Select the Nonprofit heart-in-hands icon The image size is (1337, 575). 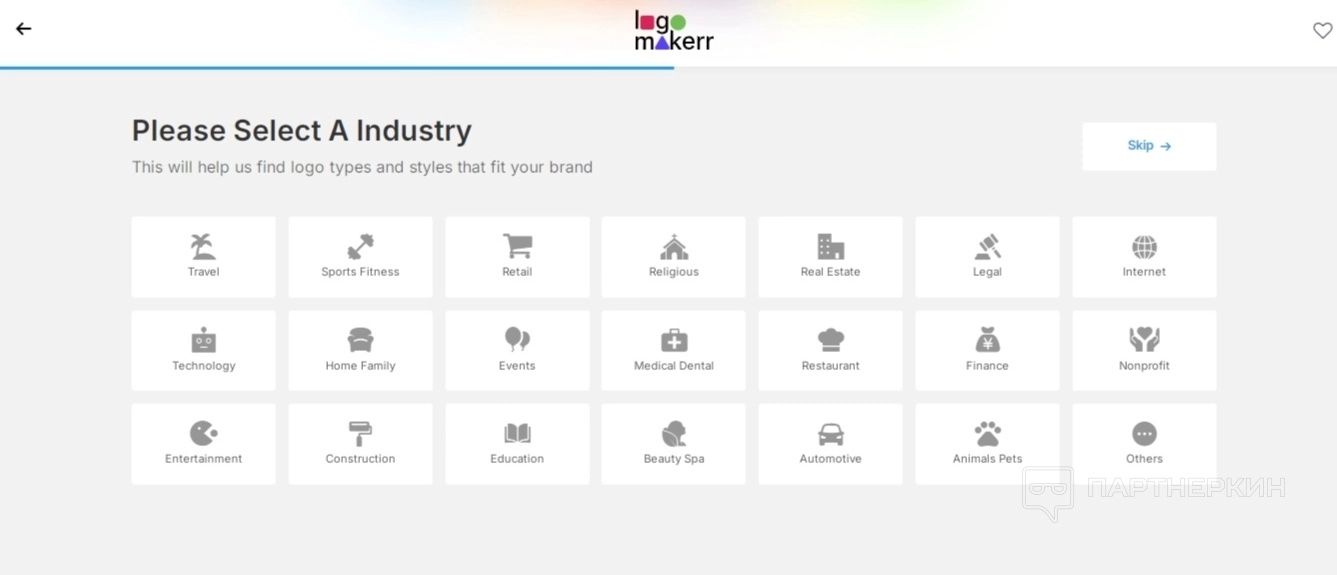[1144, 340]
